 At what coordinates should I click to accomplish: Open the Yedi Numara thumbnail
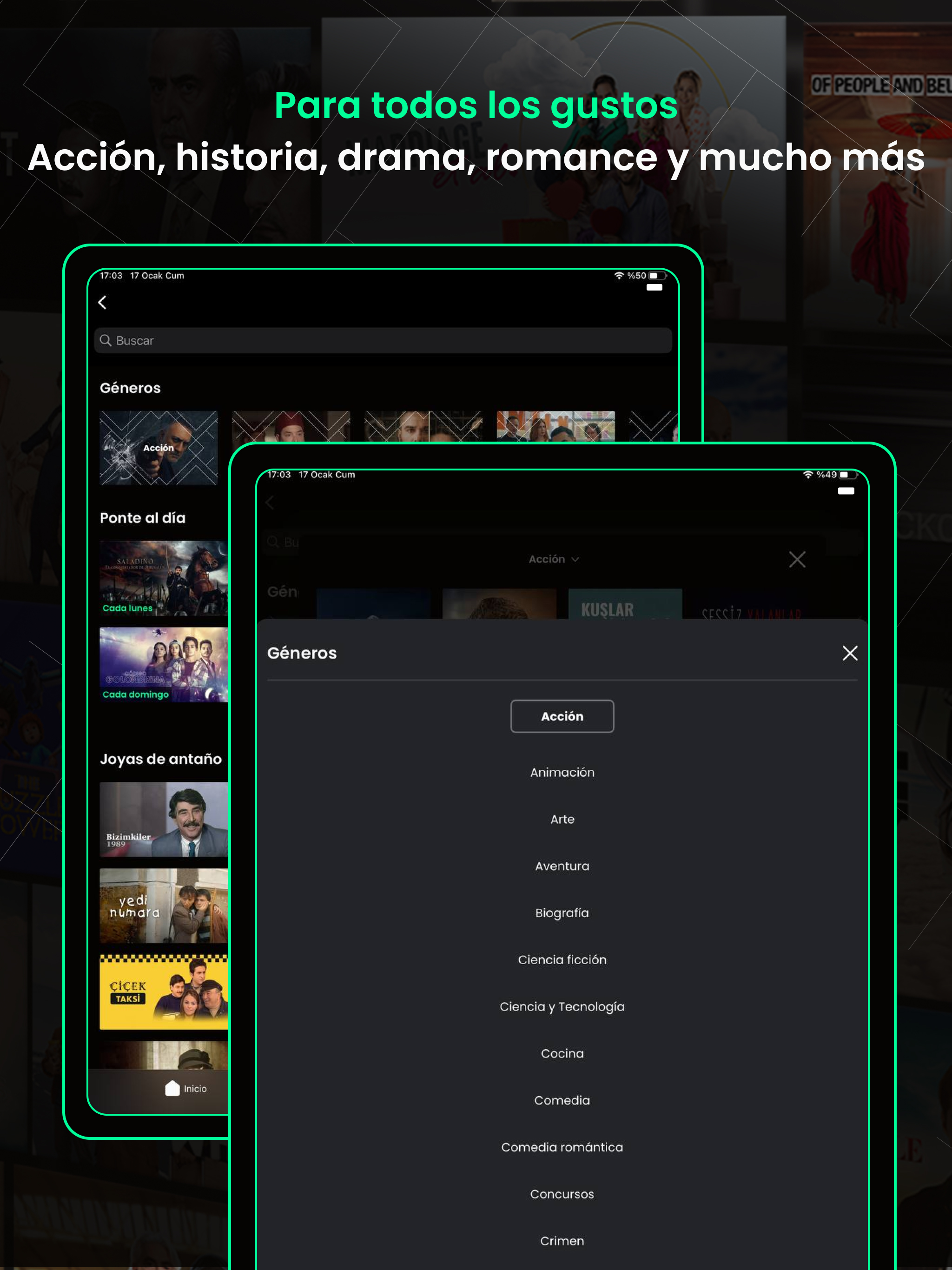tap(164, 906)
